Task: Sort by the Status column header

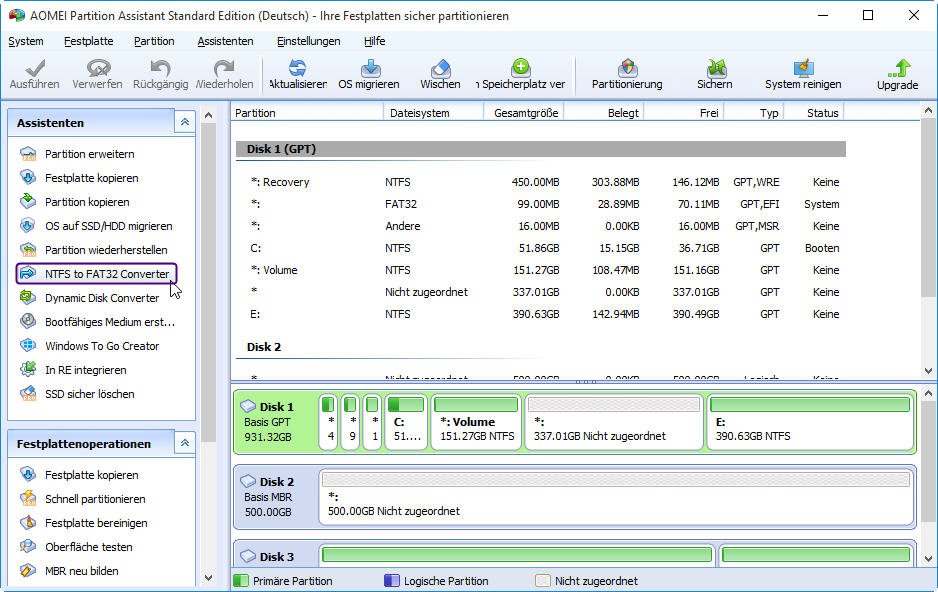Action: [814, 113]
